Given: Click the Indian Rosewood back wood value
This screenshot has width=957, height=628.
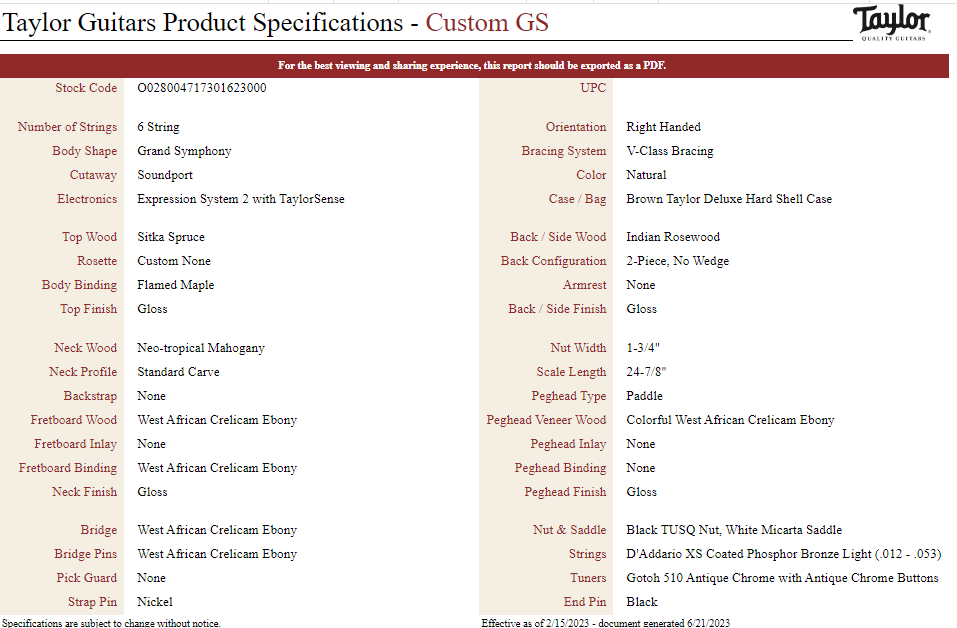Looking at the screenshot, I should pos(673,237).
